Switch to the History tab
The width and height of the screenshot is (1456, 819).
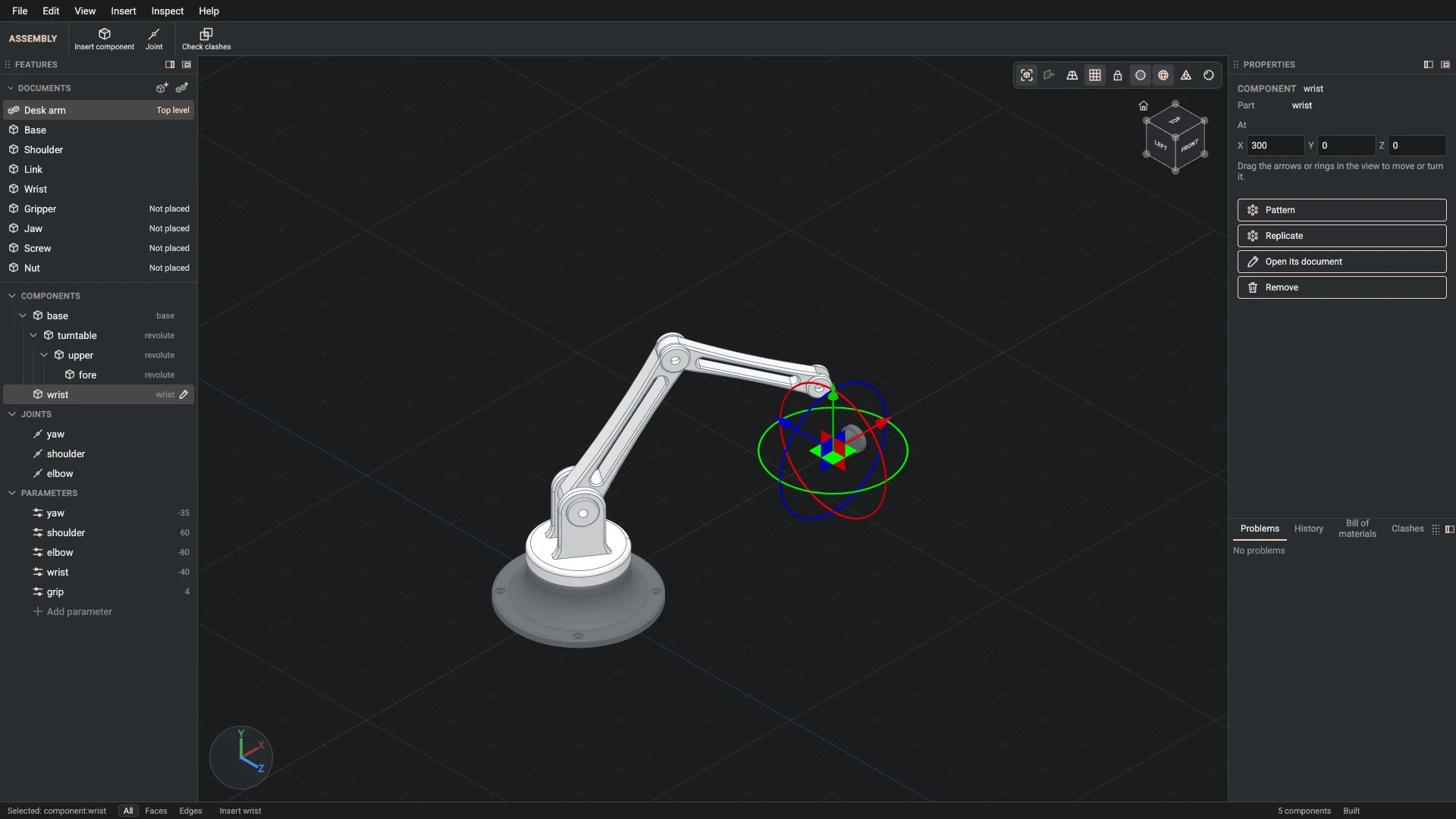tap(1309, 529)
